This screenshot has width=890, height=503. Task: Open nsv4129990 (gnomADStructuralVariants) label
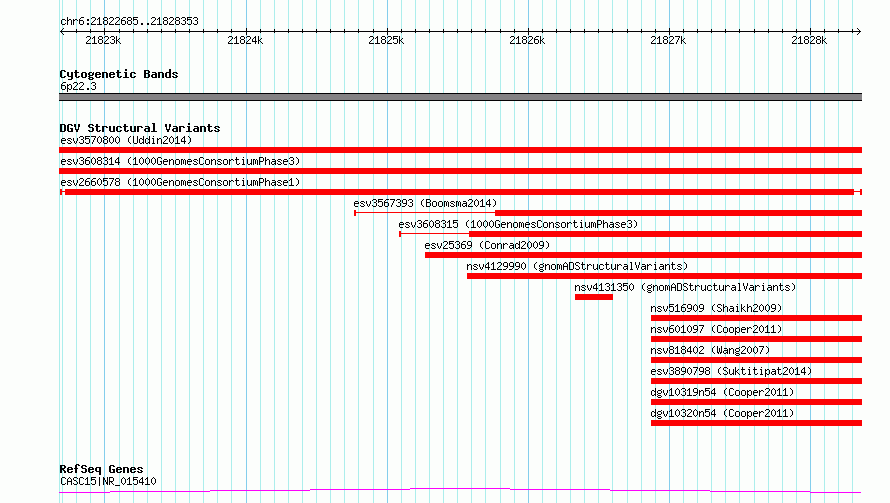[577, 266]
